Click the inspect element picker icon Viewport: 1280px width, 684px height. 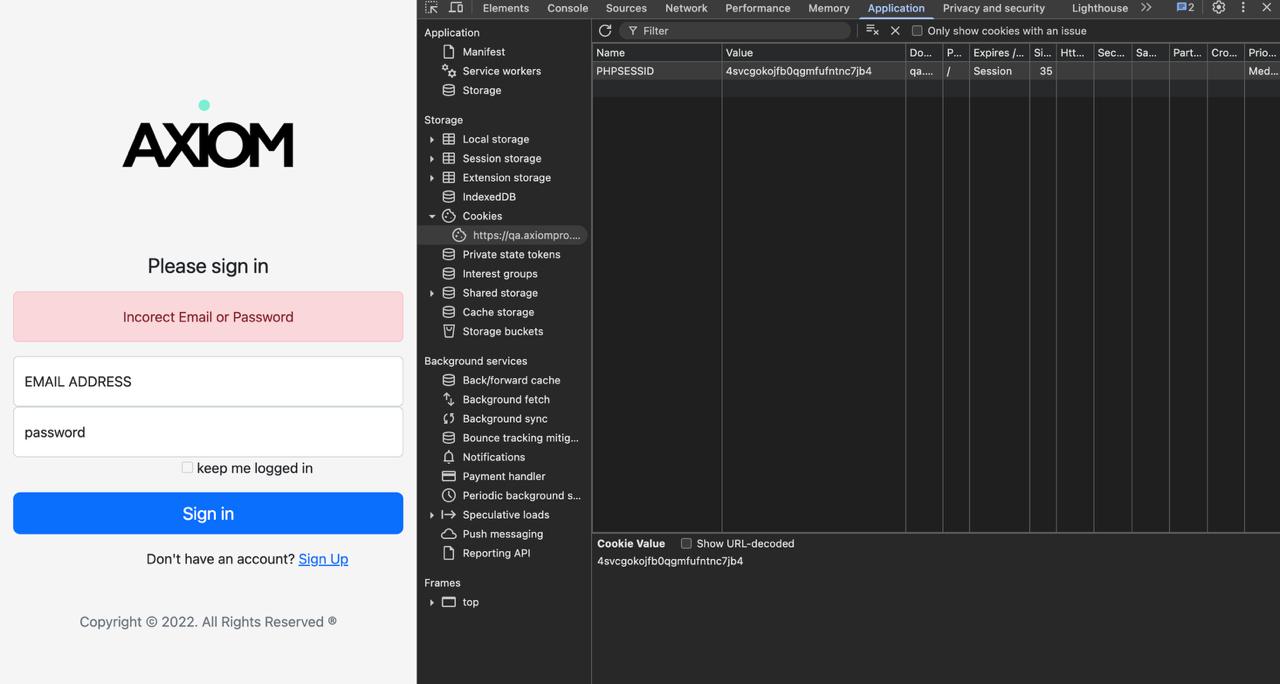click(x=432, y=8)
